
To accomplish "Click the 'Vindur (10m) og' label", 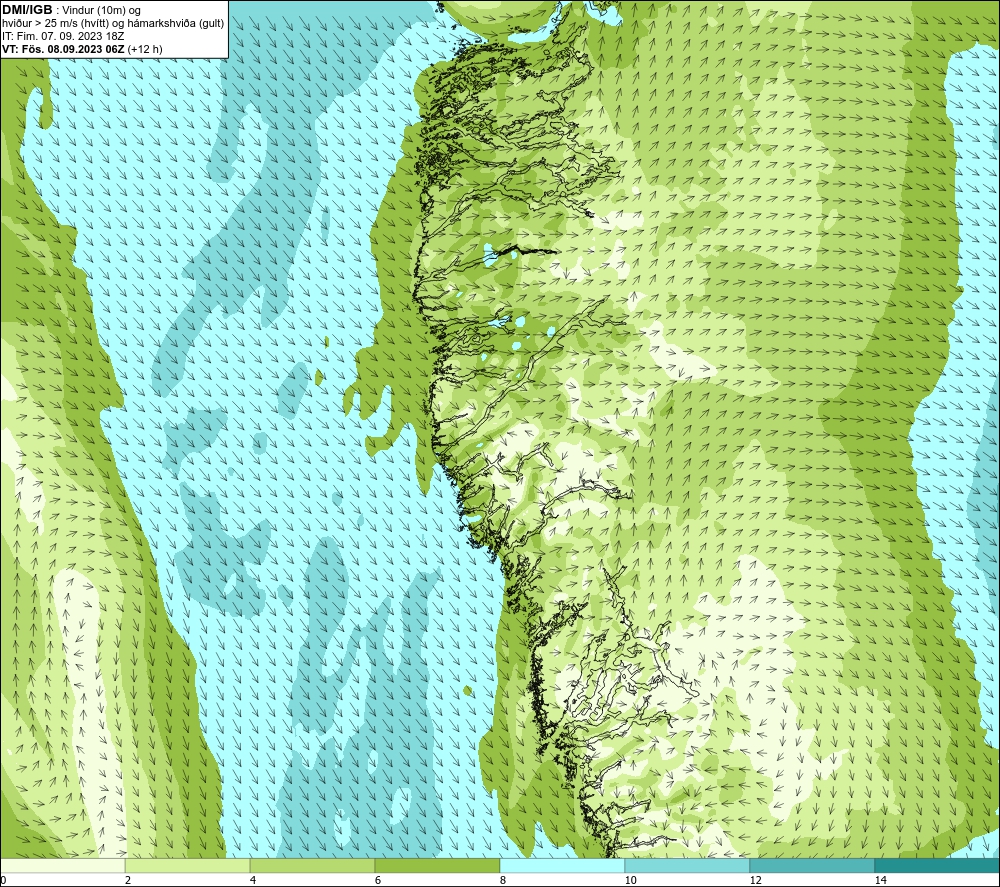I will point(101,11).
